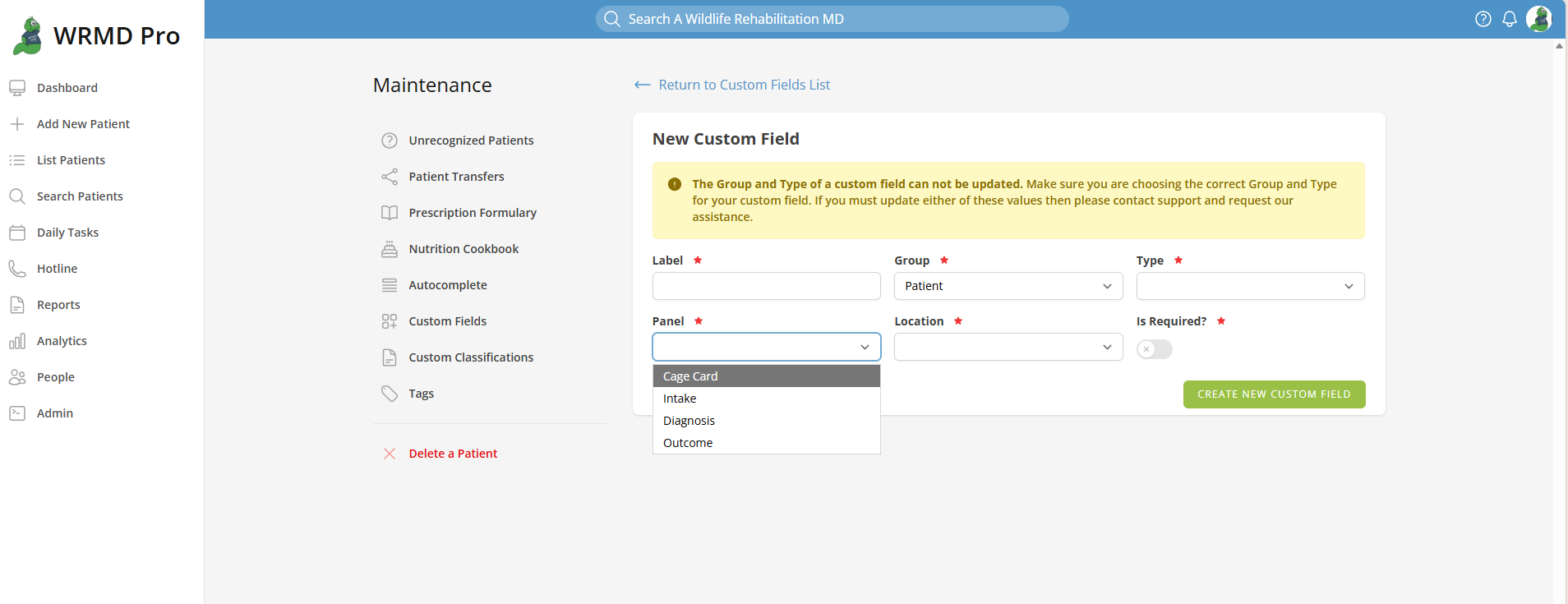Toggle the Is Required switch

pos(1154,349)
